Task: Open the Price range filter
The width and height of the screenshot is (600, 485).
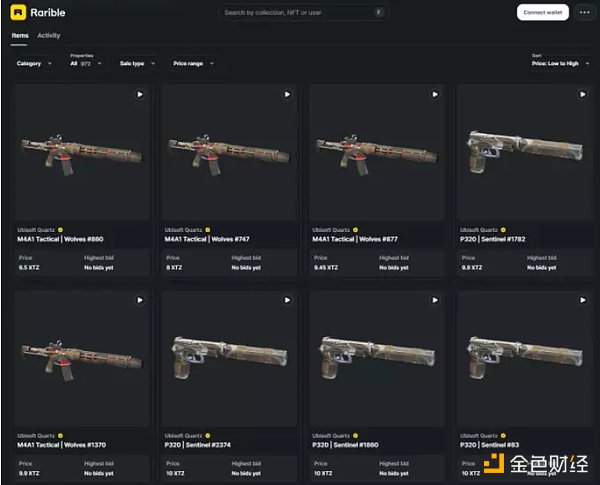Action: tap(193, 64)
